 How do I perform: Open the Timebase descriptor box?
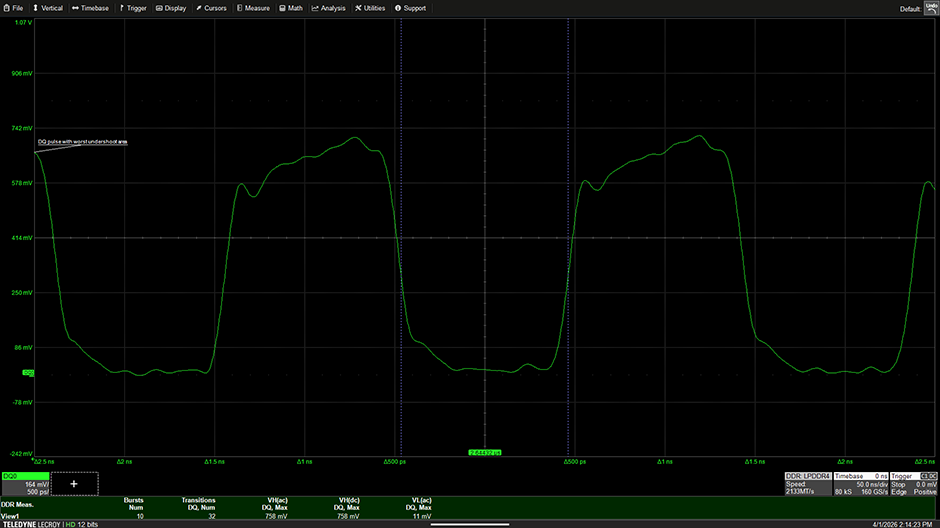860,483
